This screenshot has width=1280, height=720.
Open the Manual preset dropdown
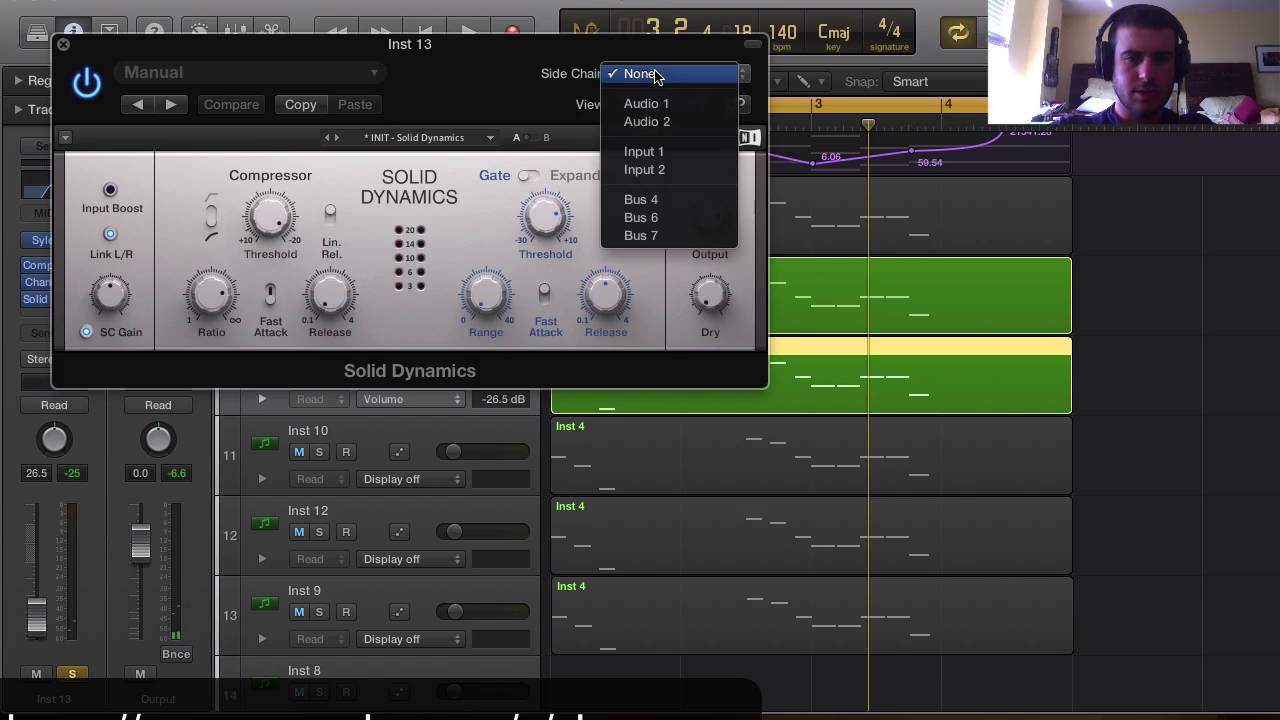(x=250, y=72)
